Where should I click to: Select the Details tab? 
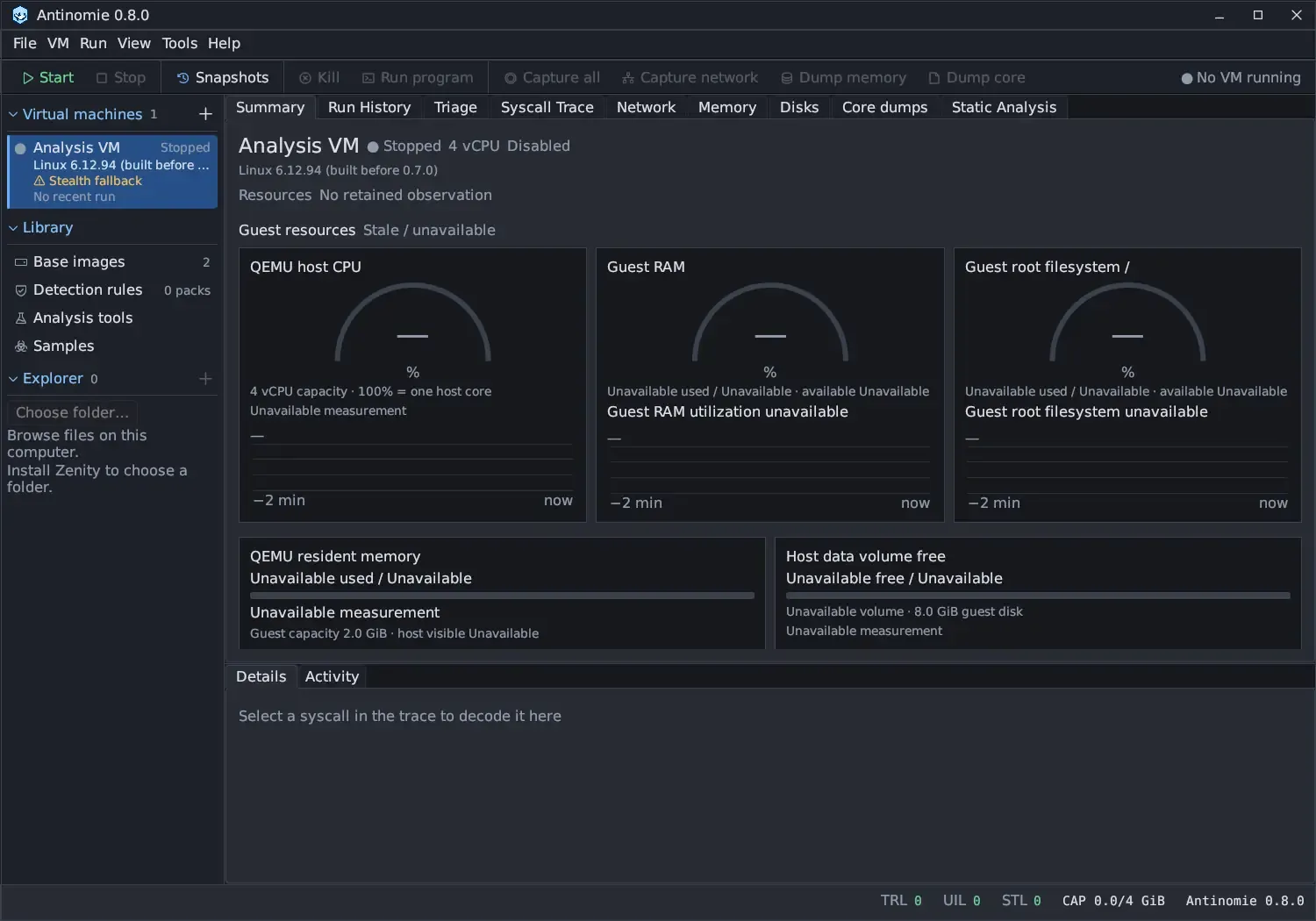pos(261,676)
